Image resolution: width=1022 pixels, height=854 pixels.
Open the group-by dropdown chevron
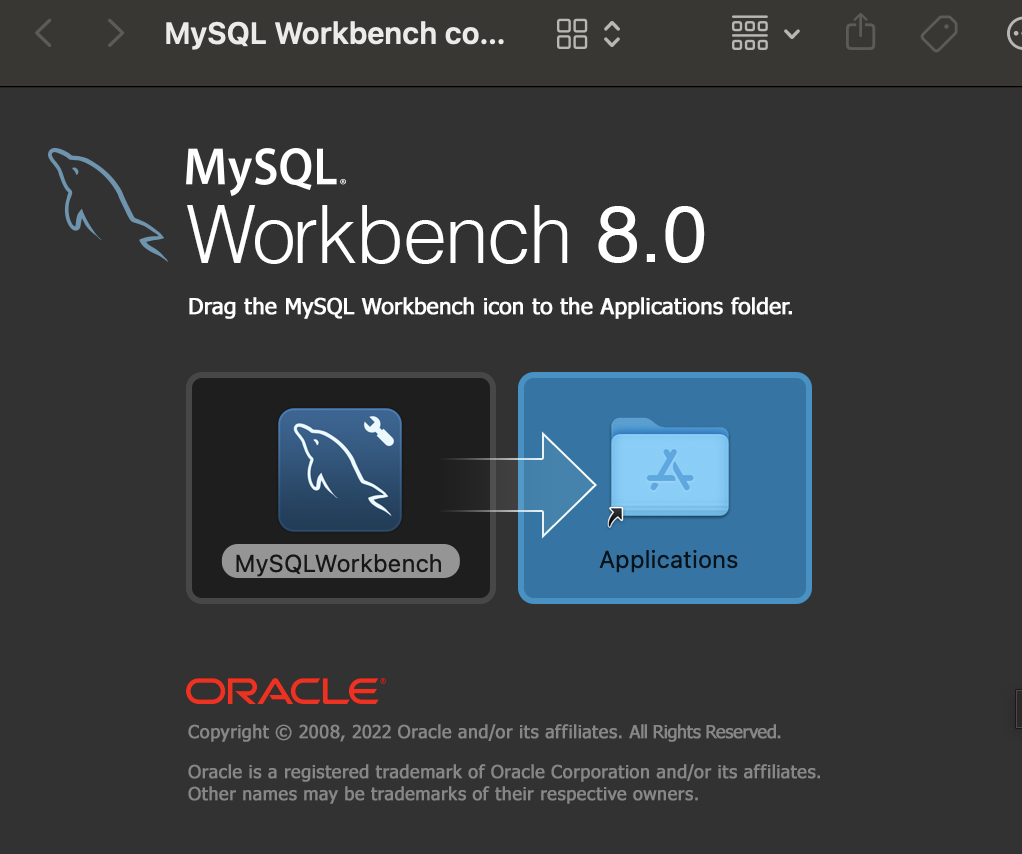pos(793,33)
